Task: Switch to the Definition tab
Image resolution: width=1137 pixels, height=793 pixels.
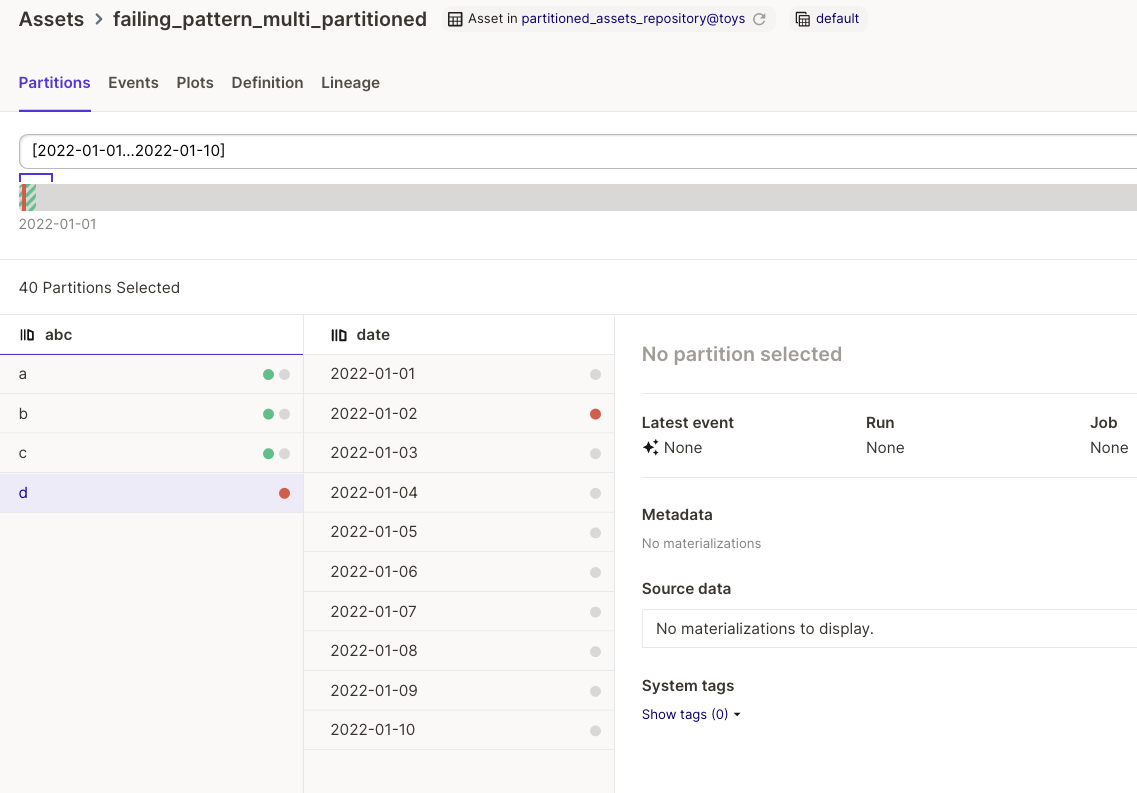Action: coord(267,83)
